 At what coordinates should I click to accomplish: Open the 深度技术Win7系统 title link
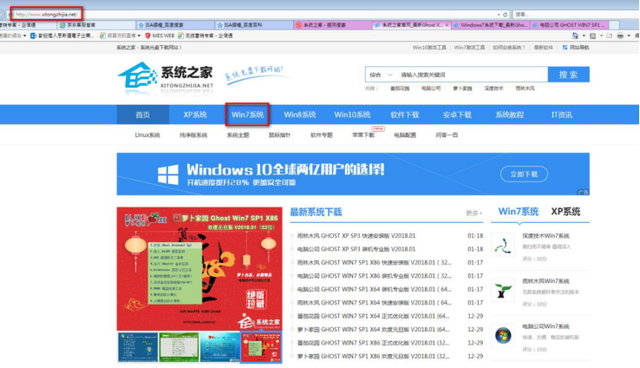pyautogui.click(x=545, y=236)
